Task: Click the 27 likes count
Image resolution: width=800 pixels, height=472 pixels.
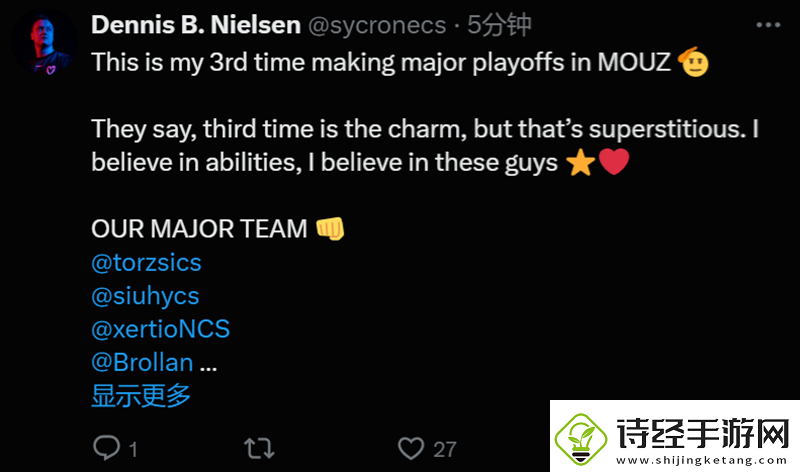Action: pyautogui.click(x=444, y=450)
